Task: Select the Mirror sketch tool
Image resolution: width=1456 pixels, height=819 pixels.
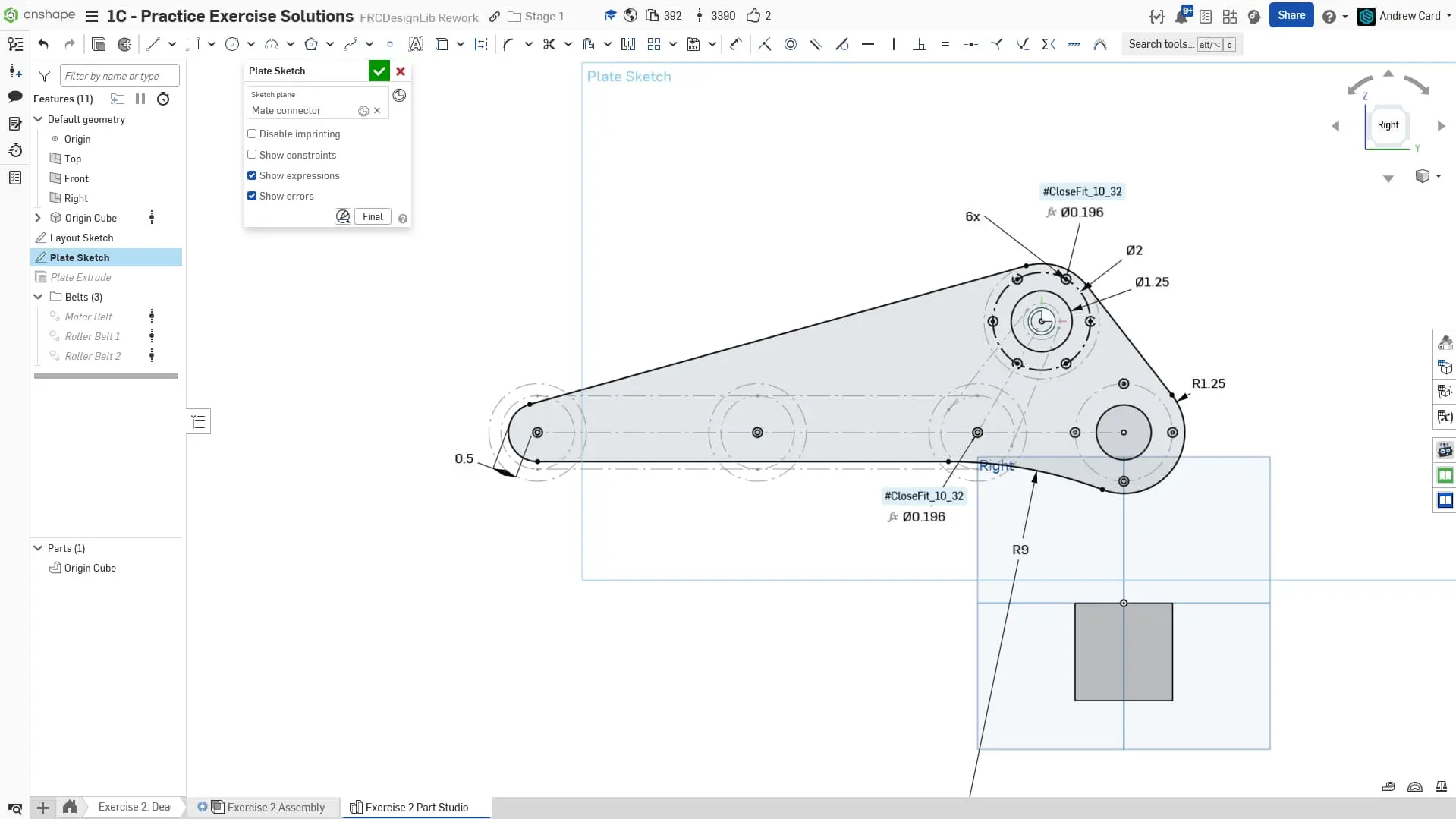Action: [627, 44]
